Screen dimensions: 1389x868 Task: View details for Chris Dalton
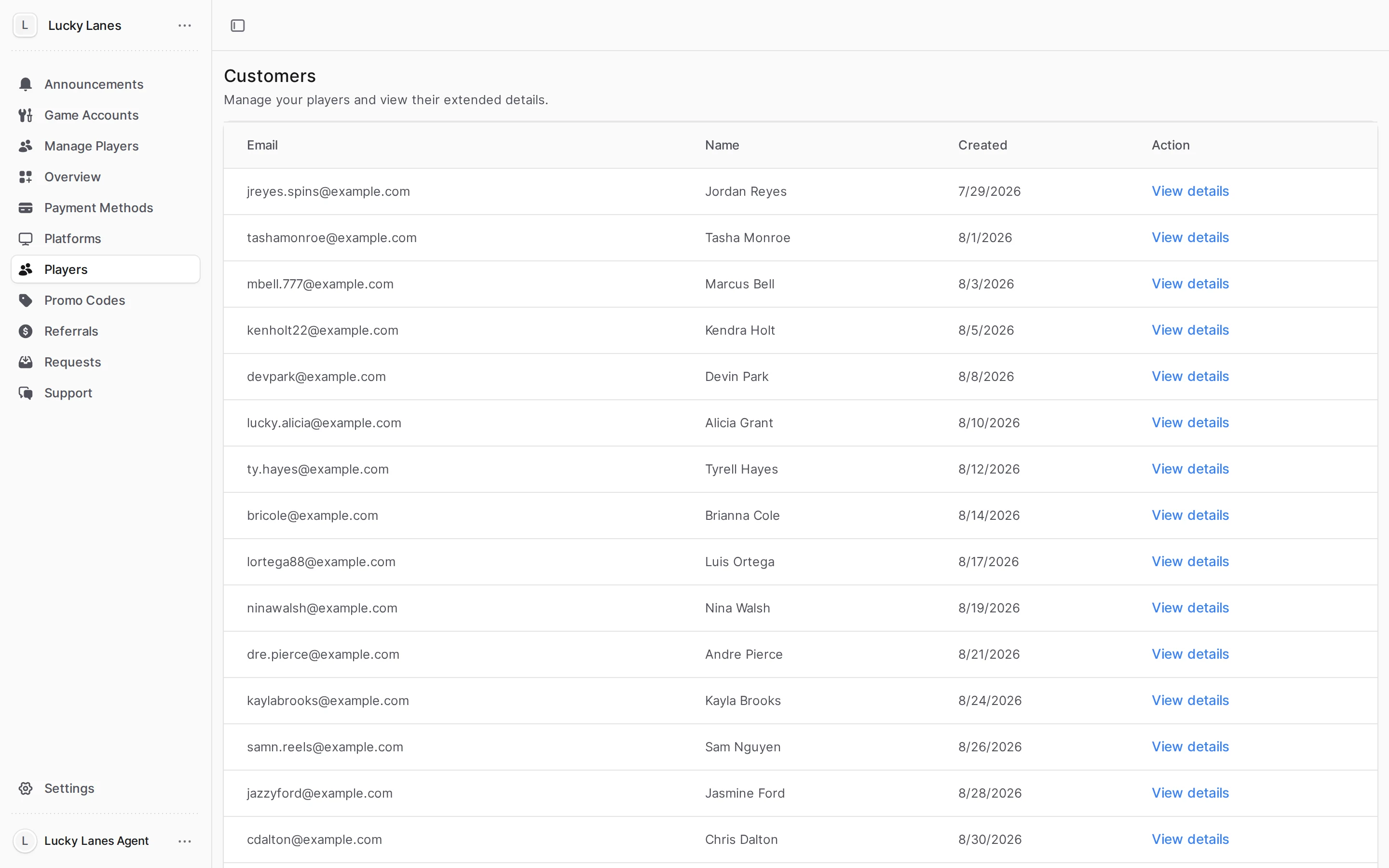(x=1190, y=839)
